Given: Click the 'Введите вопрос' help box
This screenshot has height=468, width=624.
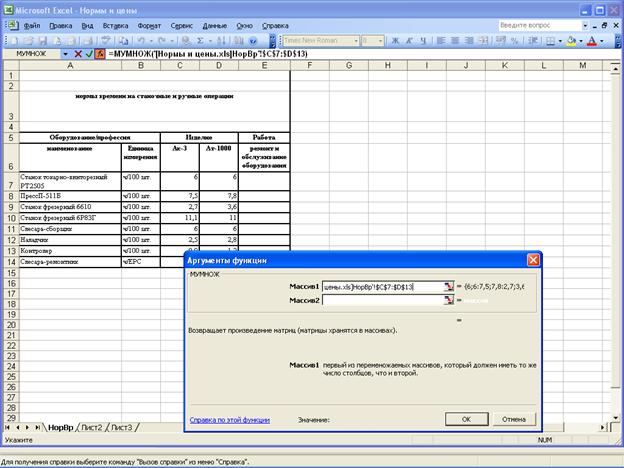Looking at the screenshot, I should click(x=540, y=25).
